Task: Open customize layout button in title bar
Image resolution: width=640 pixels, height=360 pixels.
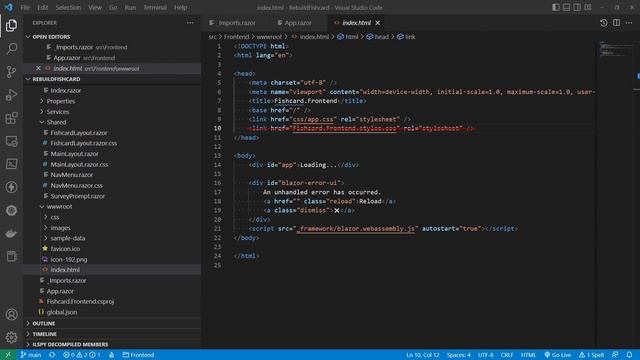Action: pos(588,7)
